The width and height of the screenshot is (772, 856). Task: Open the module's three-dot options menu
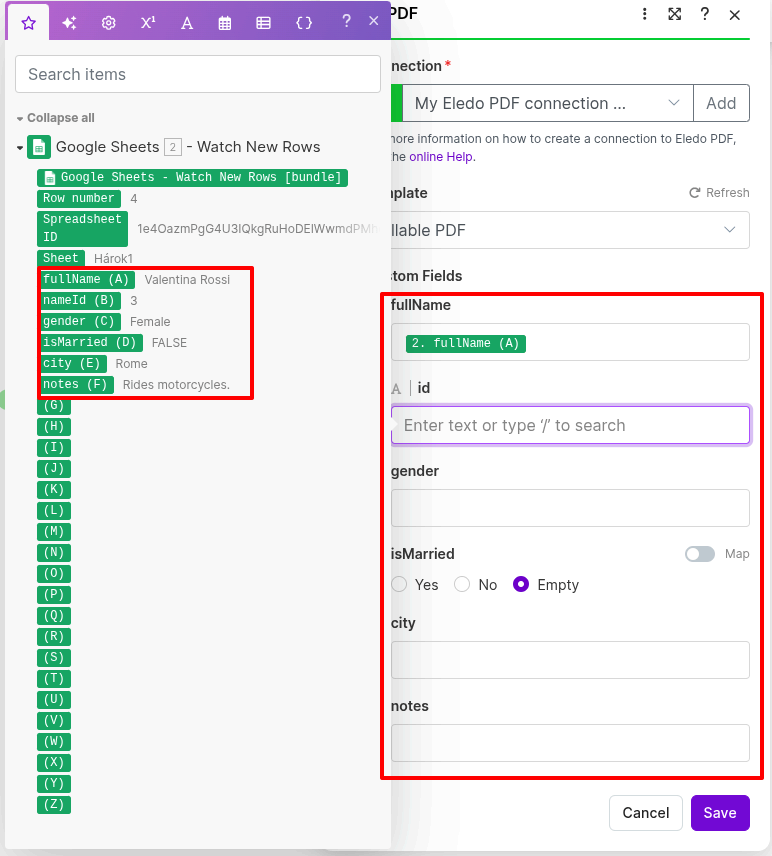click(x=645, y=14)
